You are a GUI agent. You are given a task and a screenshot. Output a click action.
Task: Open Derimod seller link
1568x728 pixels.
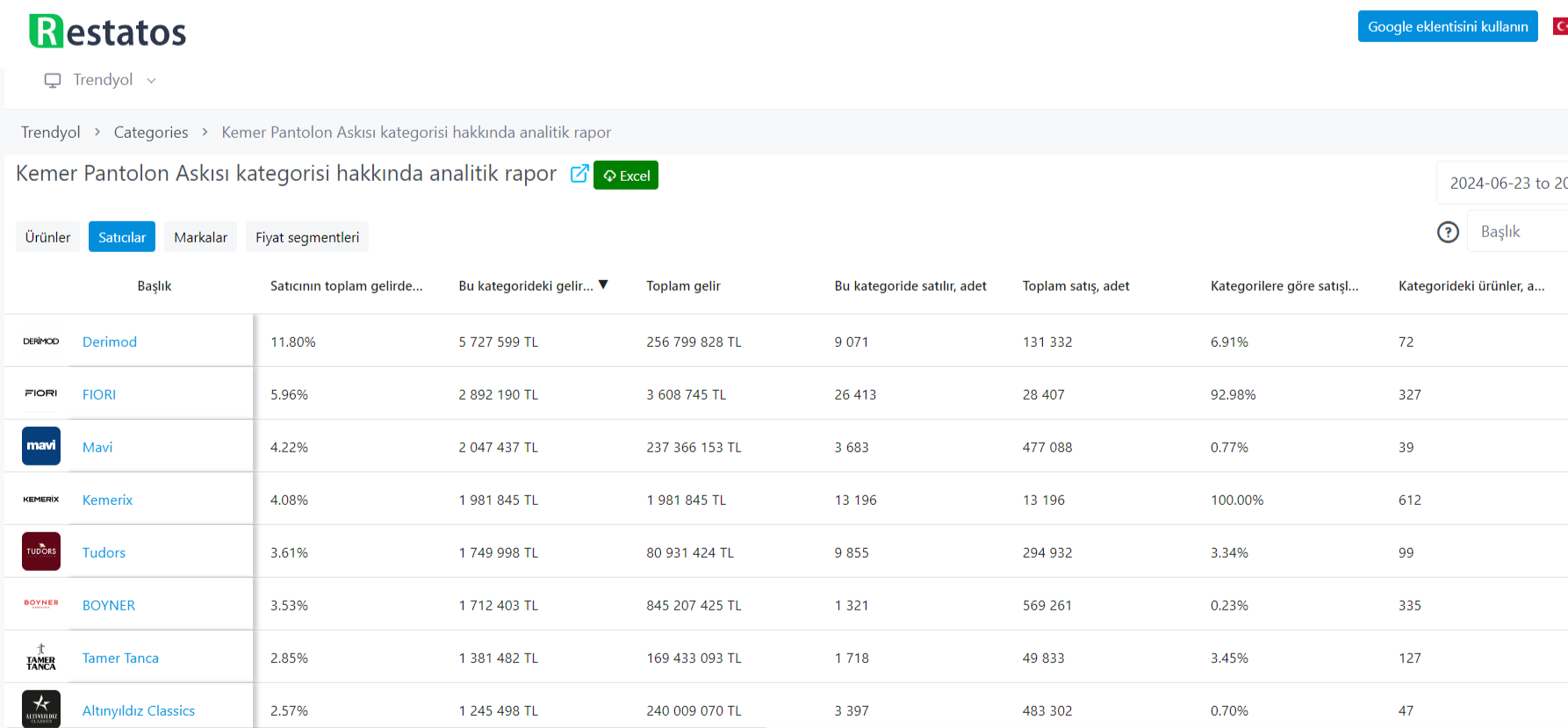coord(110,342)
